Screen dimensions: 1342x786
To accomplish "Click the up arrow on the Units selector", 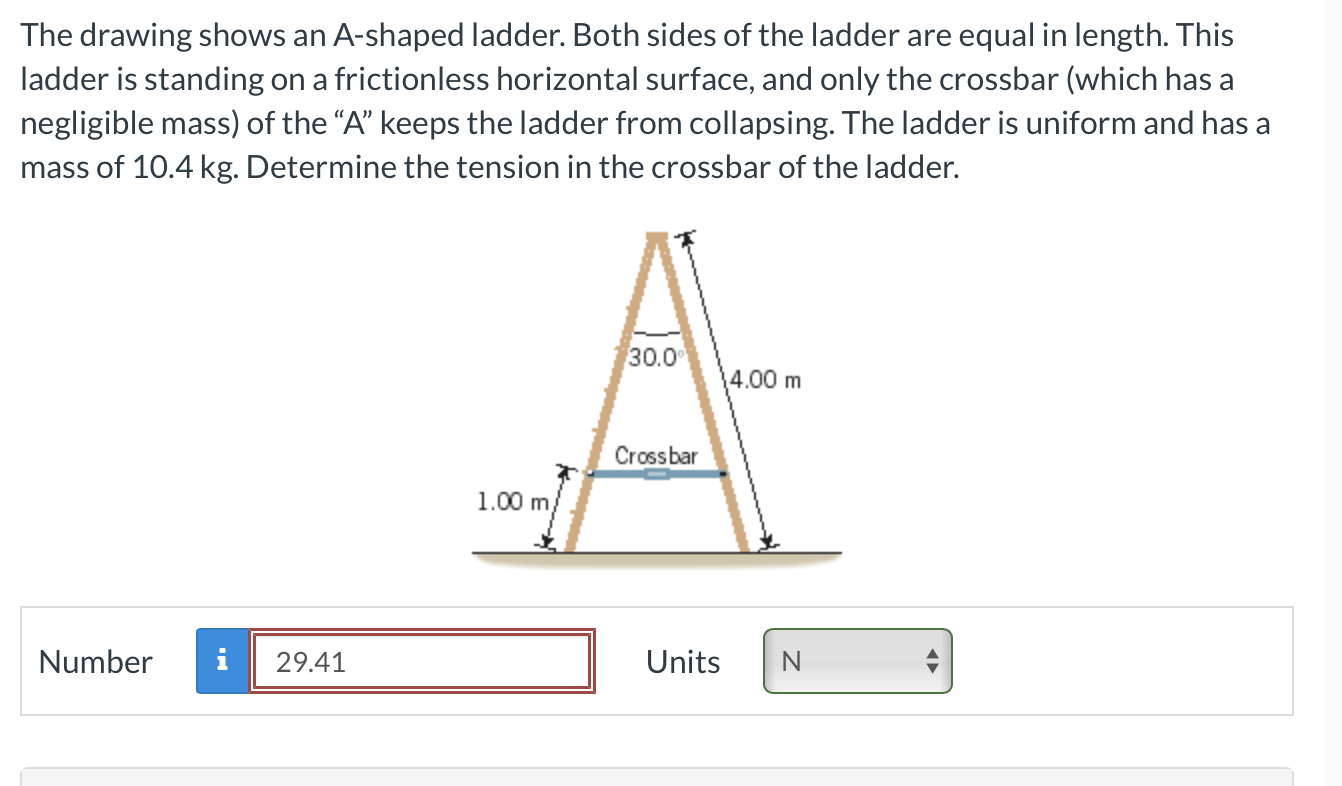I will pos(932,655).
